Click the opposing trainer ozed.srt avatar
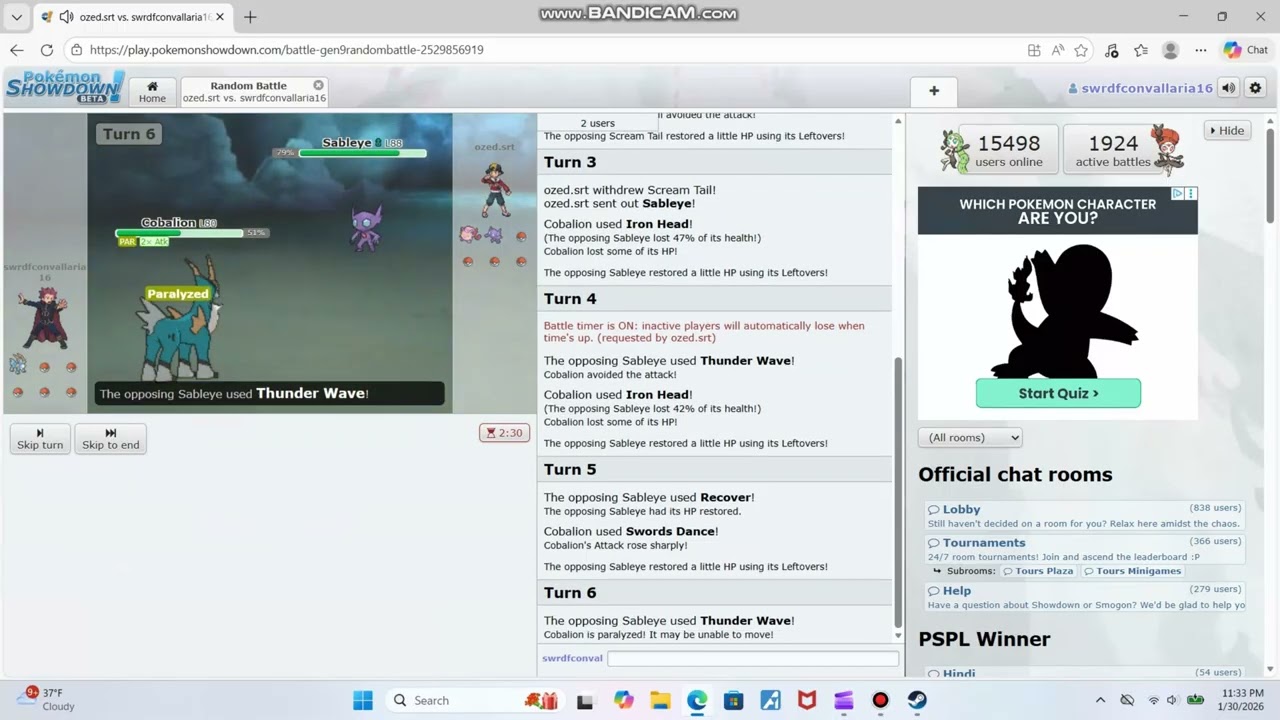 (x=495, y=190)
